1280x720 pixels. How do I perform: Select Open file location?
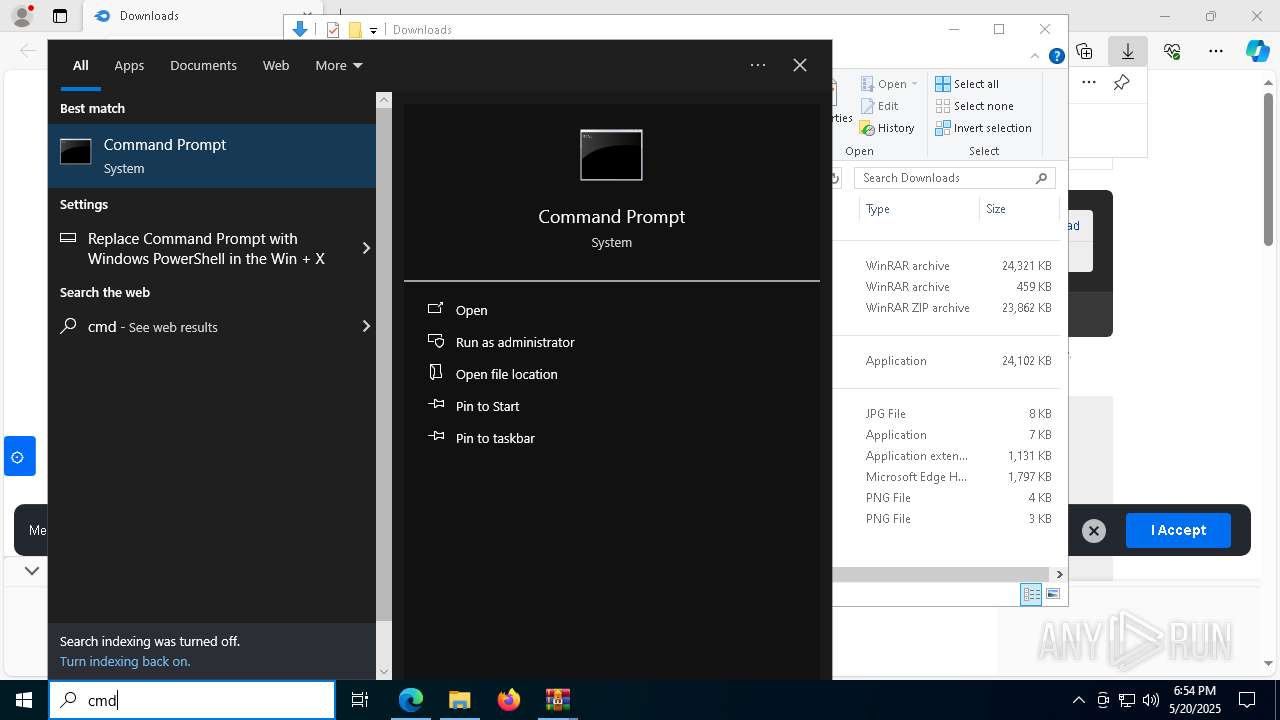pos(506,374)
